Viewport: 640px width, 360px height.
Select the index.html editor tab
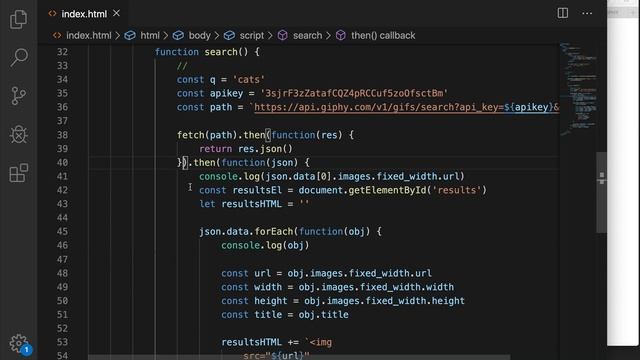pos(84,14)
